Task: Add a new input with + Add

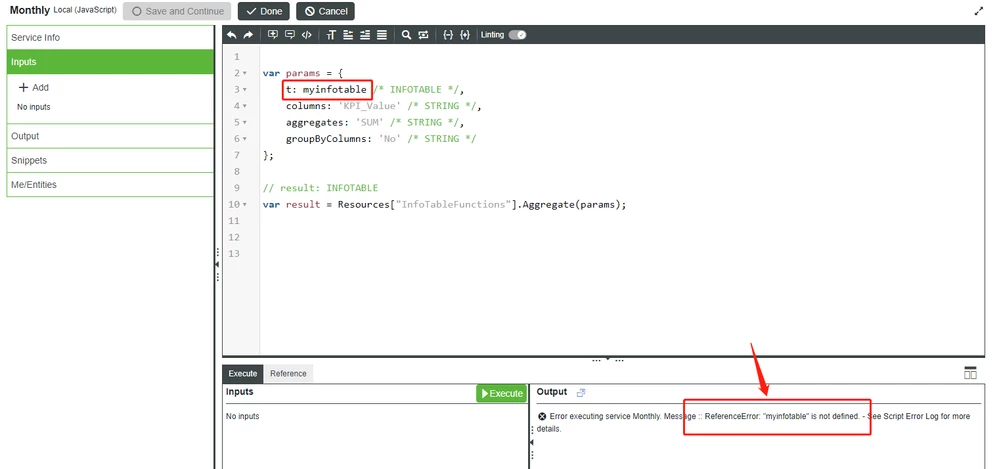Action: click(34, 87)
